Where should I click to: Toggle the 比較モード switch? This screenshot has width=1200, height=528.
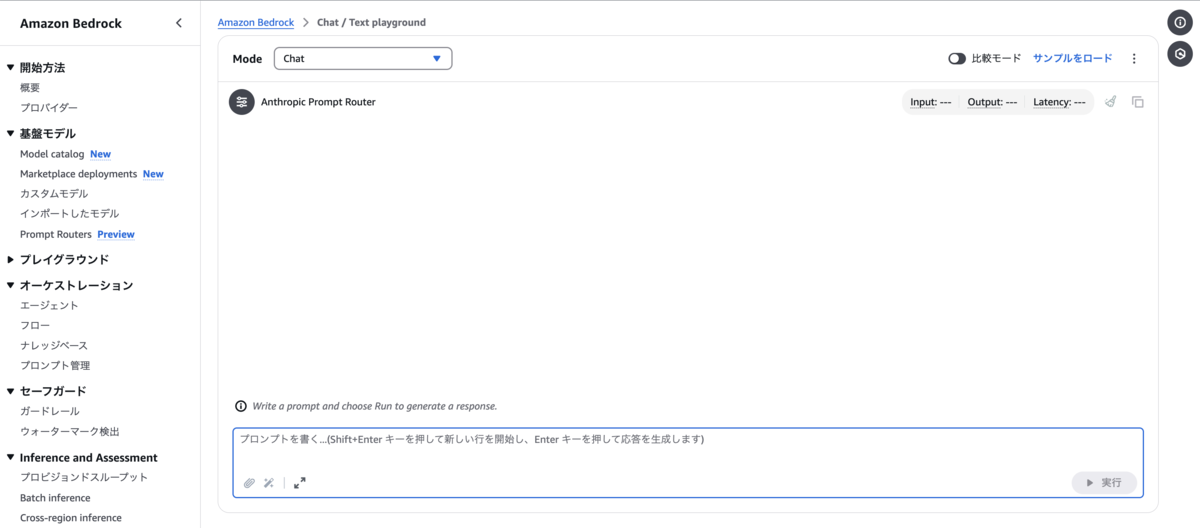click(x=957, y=59)
